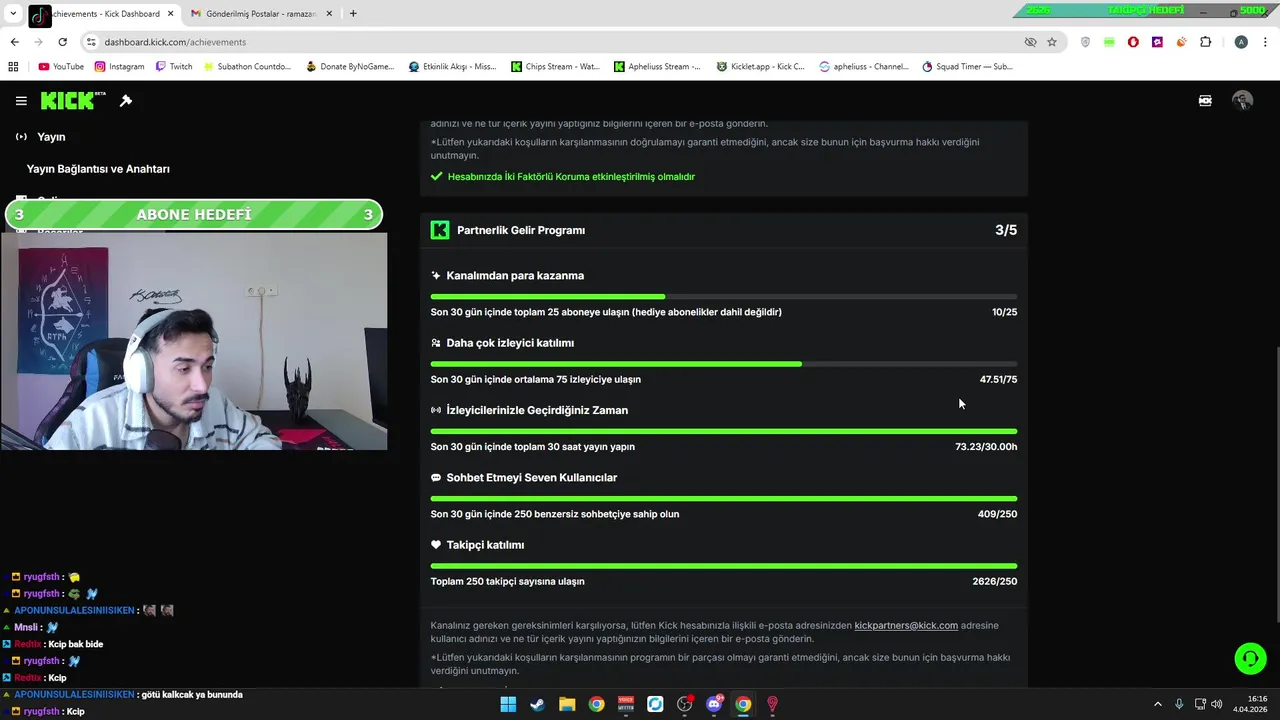This screenshot has width=1280, height=720.
Task: Click the 3/5 program score
Action: pyautogui.click(x=1006, y=230)
